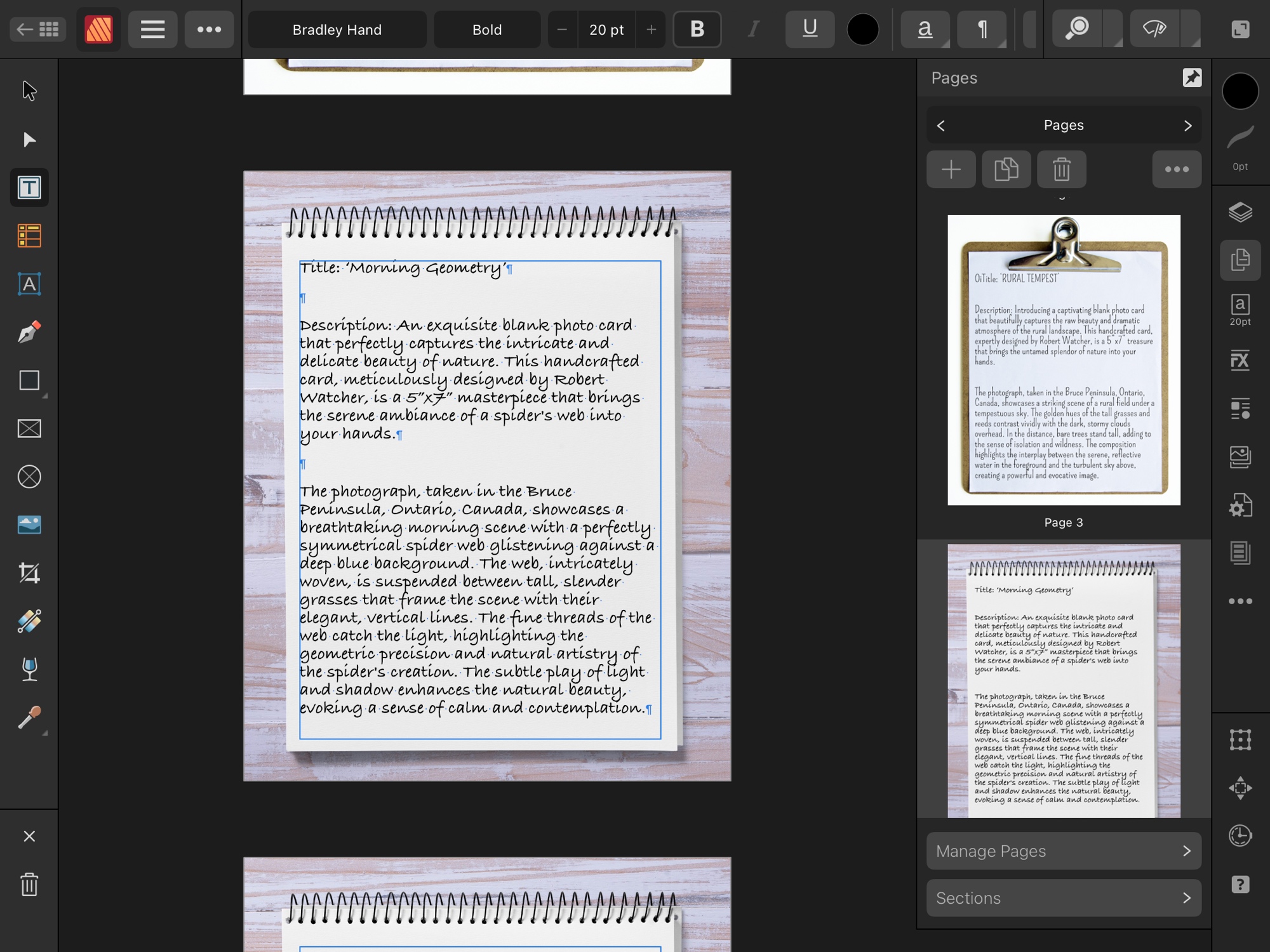Viewport: 1270px width, 952px height.
Task: Delete the selected page in Pages panel
Action: tap(1061, 169)
